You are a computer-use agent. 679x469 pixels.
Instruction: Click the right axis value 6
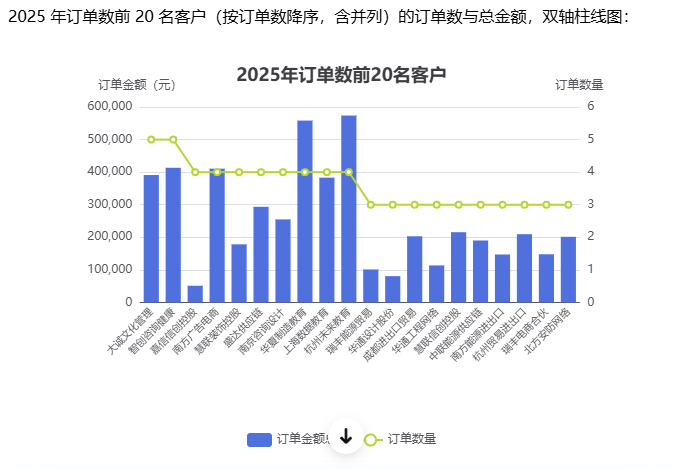pyautogui.click(x=591, y=106)
